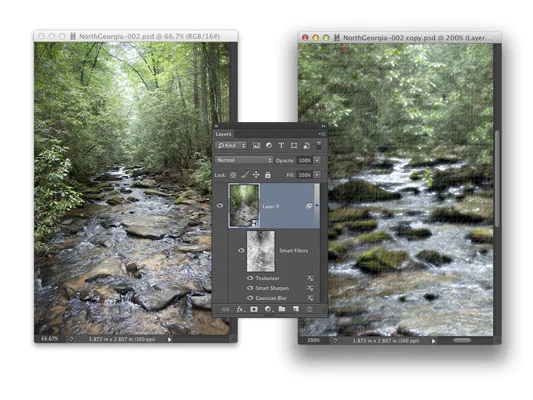Click status icon beside 200% zoom
This screenshot has width=533, height=400.
point(335,341)
